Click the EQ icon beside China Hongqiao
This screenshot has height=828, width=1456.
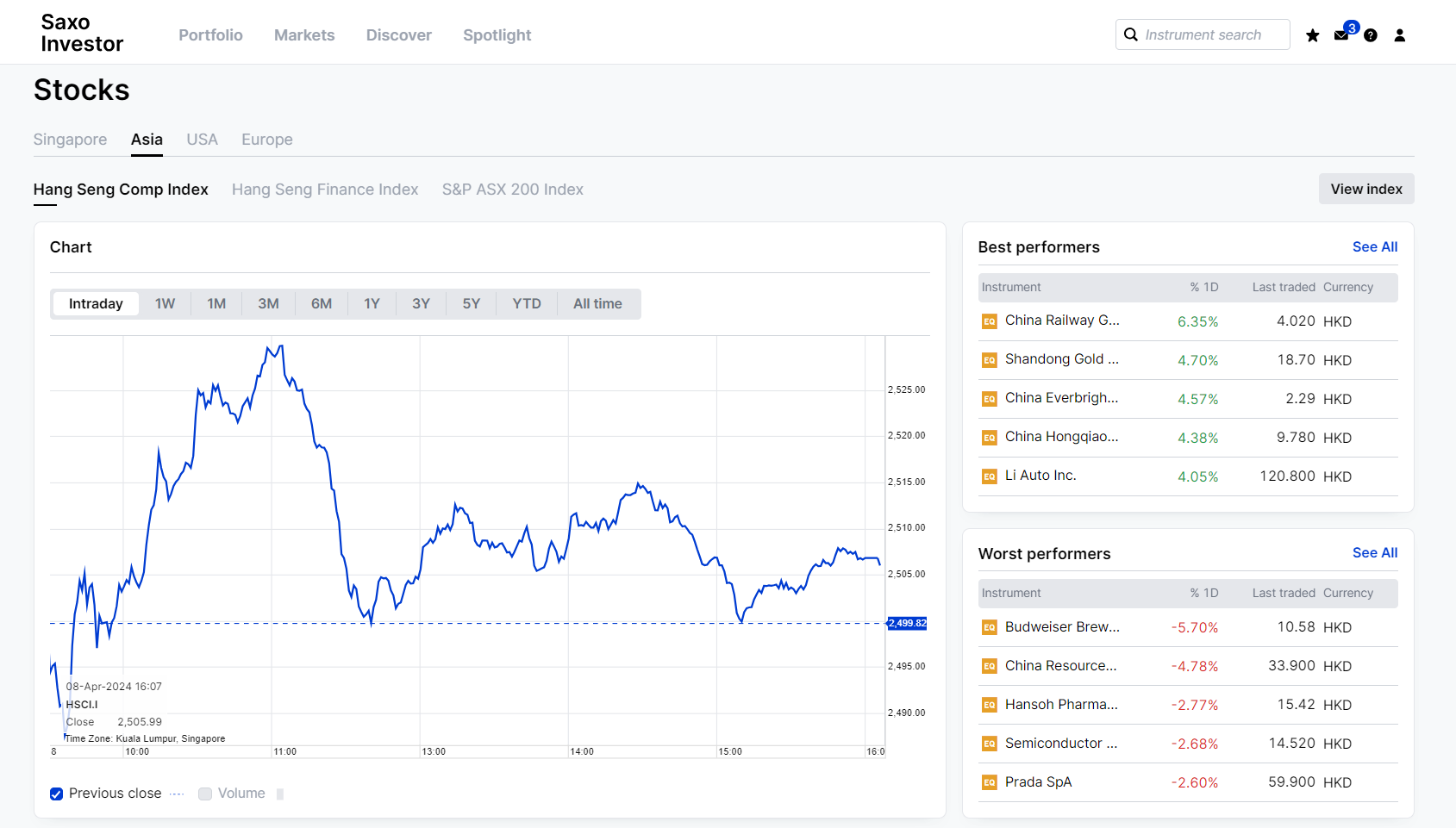pos(990,438)
